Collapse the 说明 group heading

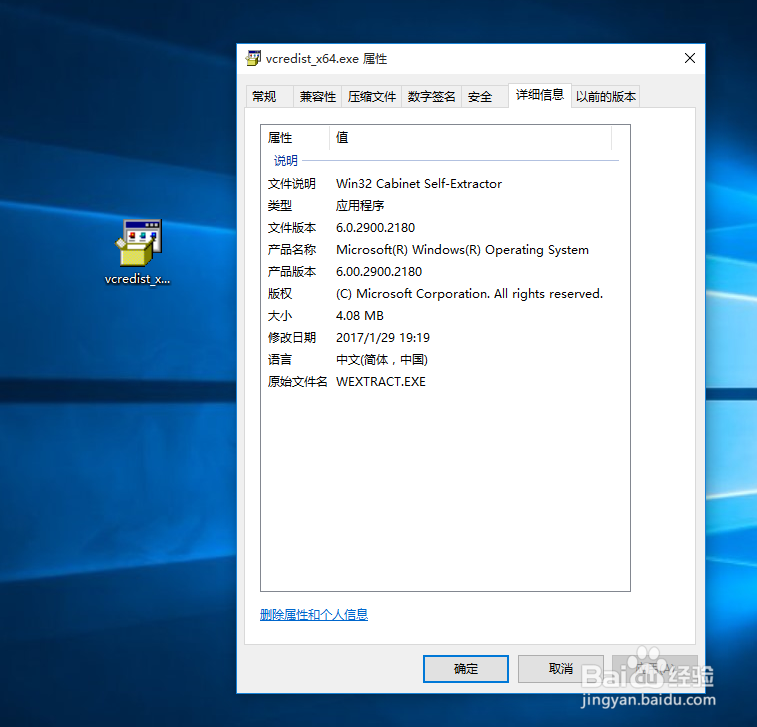click(286, 161)
